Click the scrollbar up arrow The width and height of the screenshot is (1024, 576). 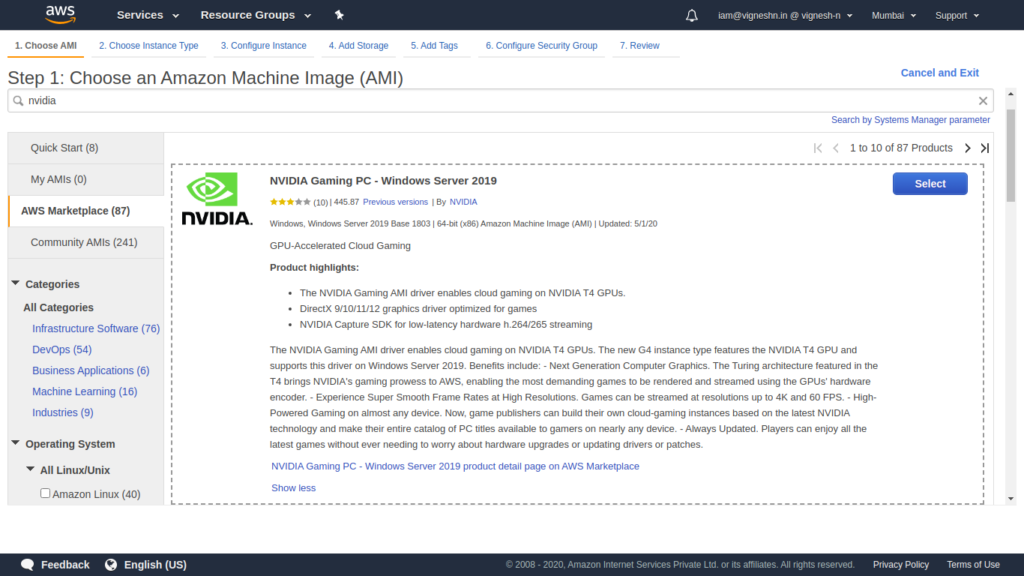tap(1011, 95)
